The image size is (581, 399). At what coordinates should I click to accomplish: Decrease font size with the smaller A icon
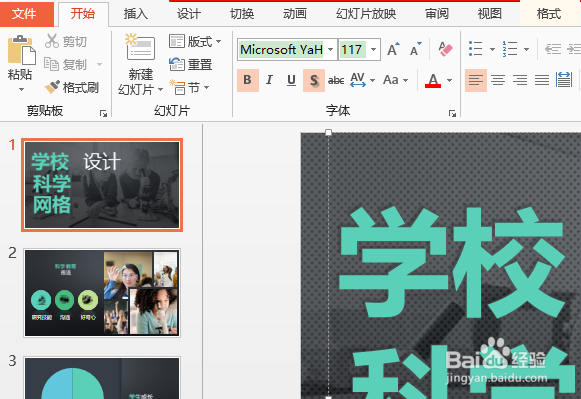(415, 49)
